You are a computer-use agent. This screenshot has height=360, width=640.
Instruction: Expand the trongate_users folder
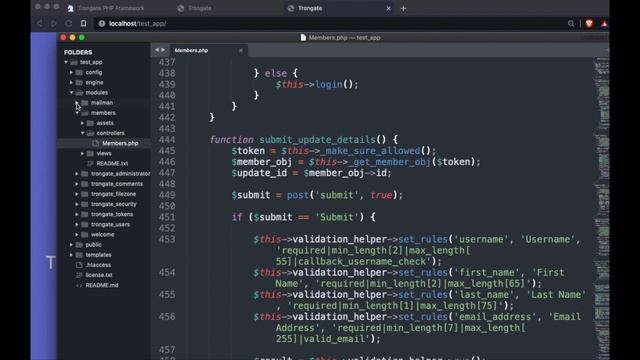click(77, 224)
